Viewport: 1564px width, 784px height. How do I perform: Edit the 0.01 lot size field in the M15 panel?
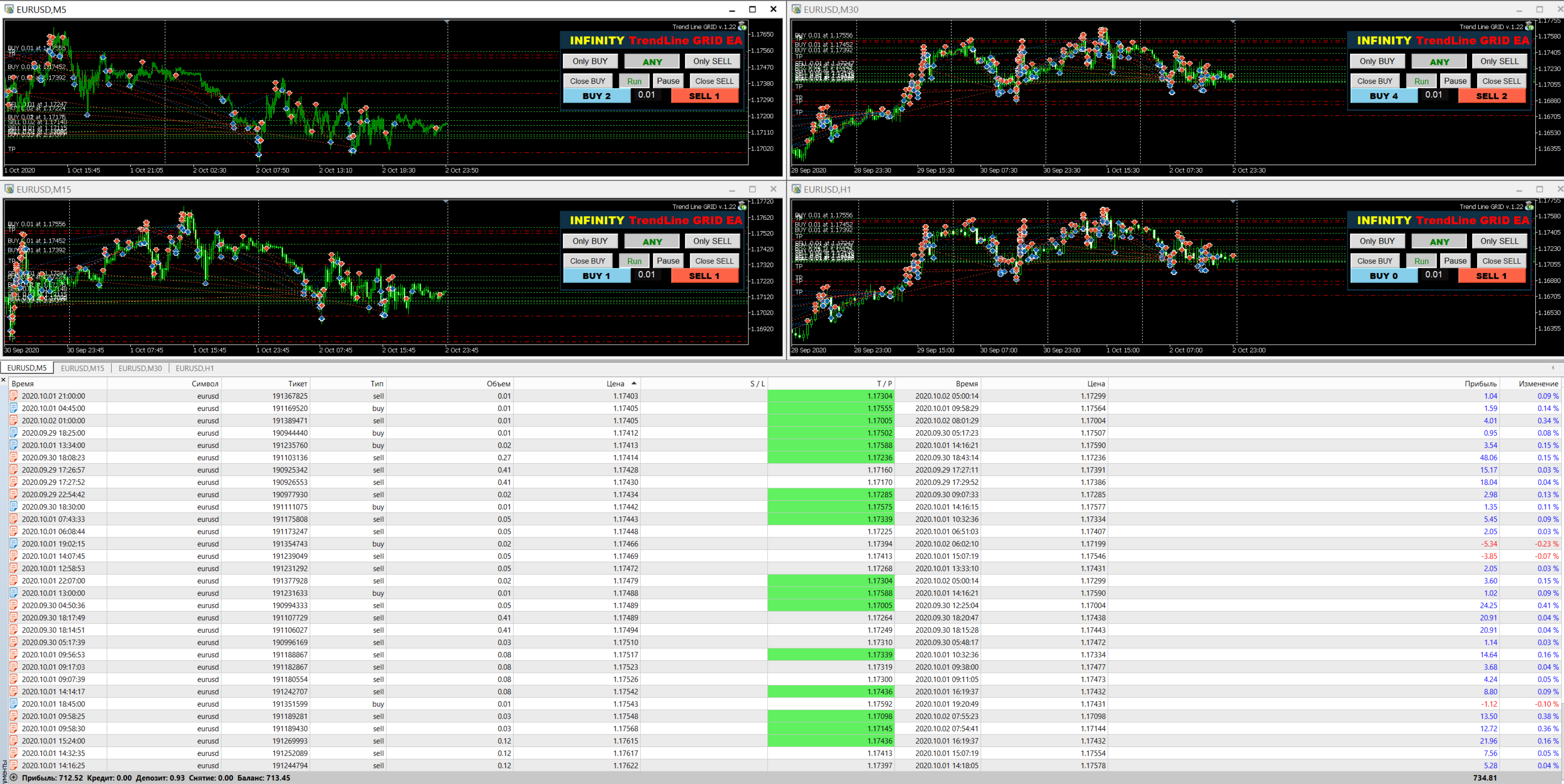(647, 275)
